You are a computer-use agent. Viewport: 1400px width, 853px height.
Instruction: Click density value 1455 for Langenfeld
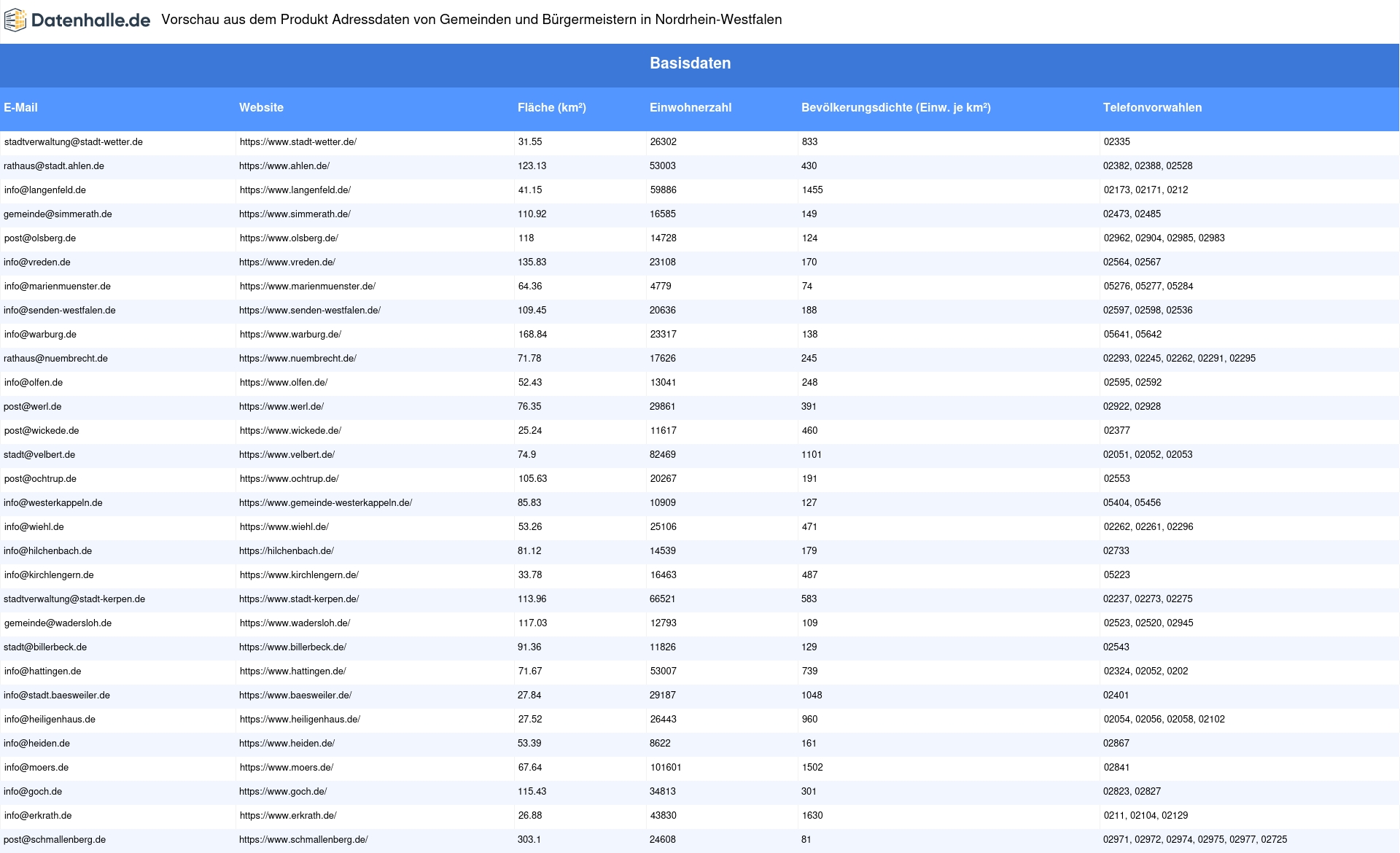click(812, 190)
